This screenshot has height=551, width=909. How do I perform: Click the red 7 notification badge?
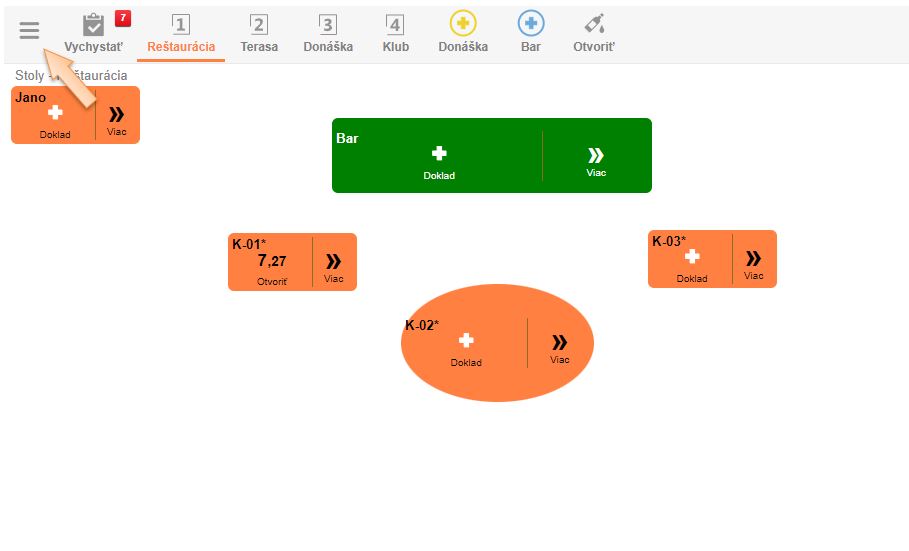coord(123,18)
